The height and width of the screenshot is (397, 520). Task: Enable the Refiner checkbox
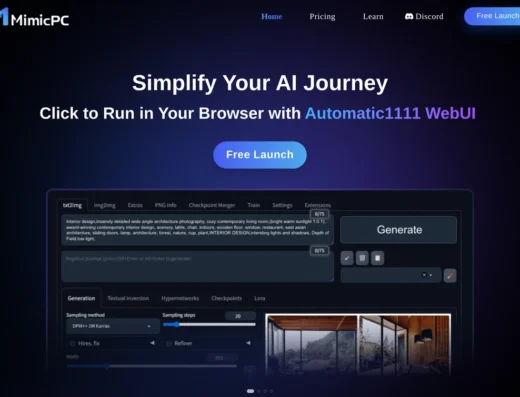[x=169, y=343]
